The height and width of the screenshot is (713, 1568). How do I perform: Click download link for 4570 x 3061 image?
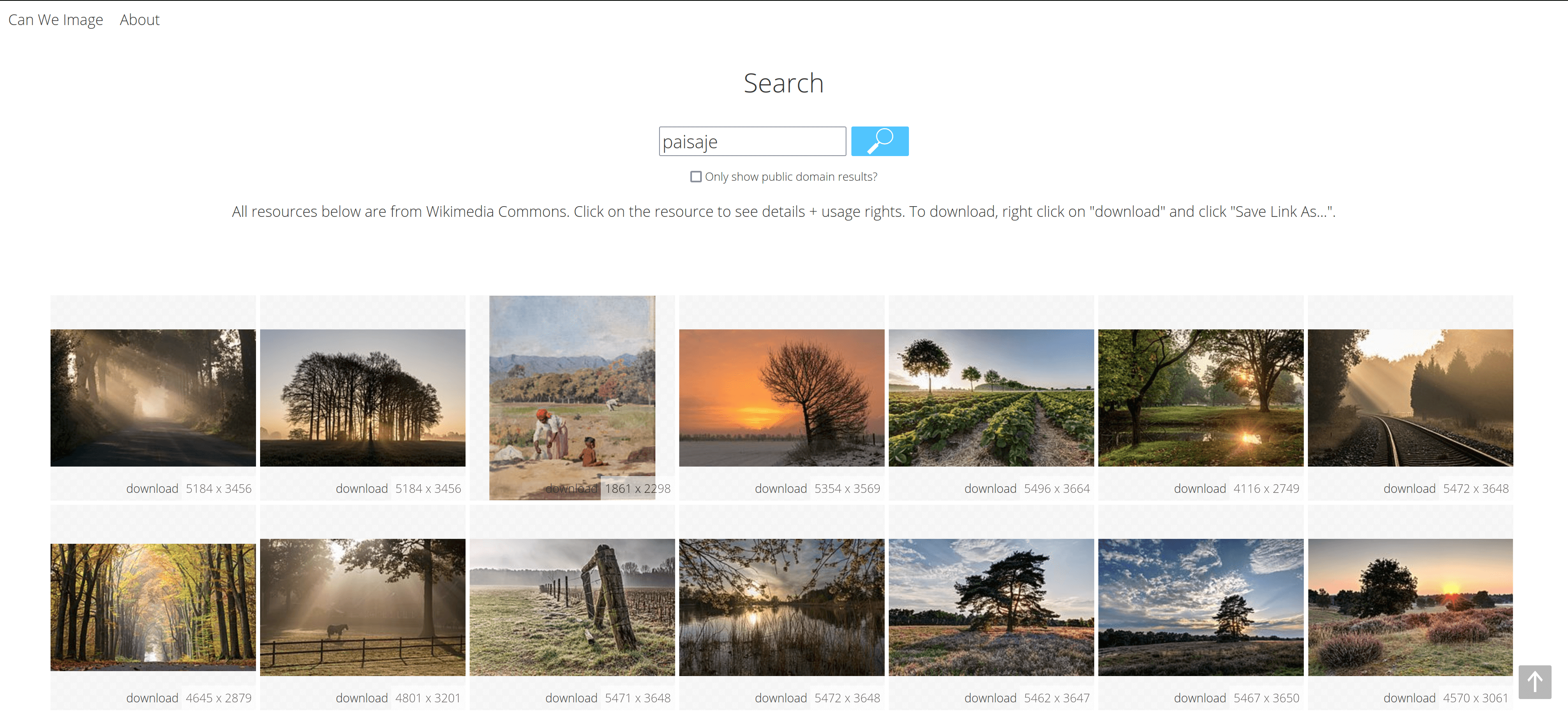point(1409,698)
